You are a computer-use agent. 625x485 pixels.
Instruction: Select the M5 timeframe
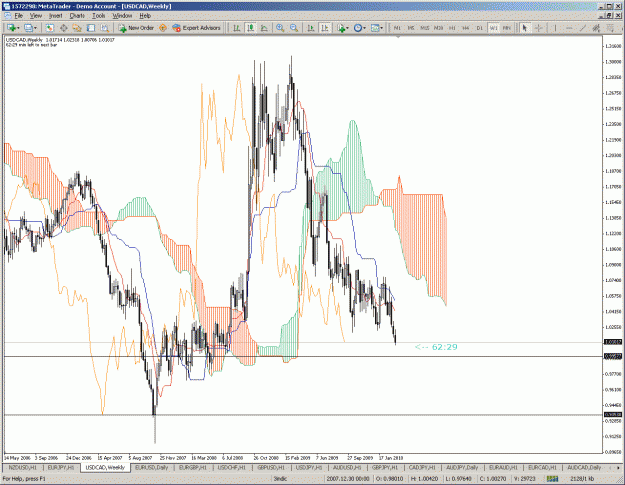(411, 28)
